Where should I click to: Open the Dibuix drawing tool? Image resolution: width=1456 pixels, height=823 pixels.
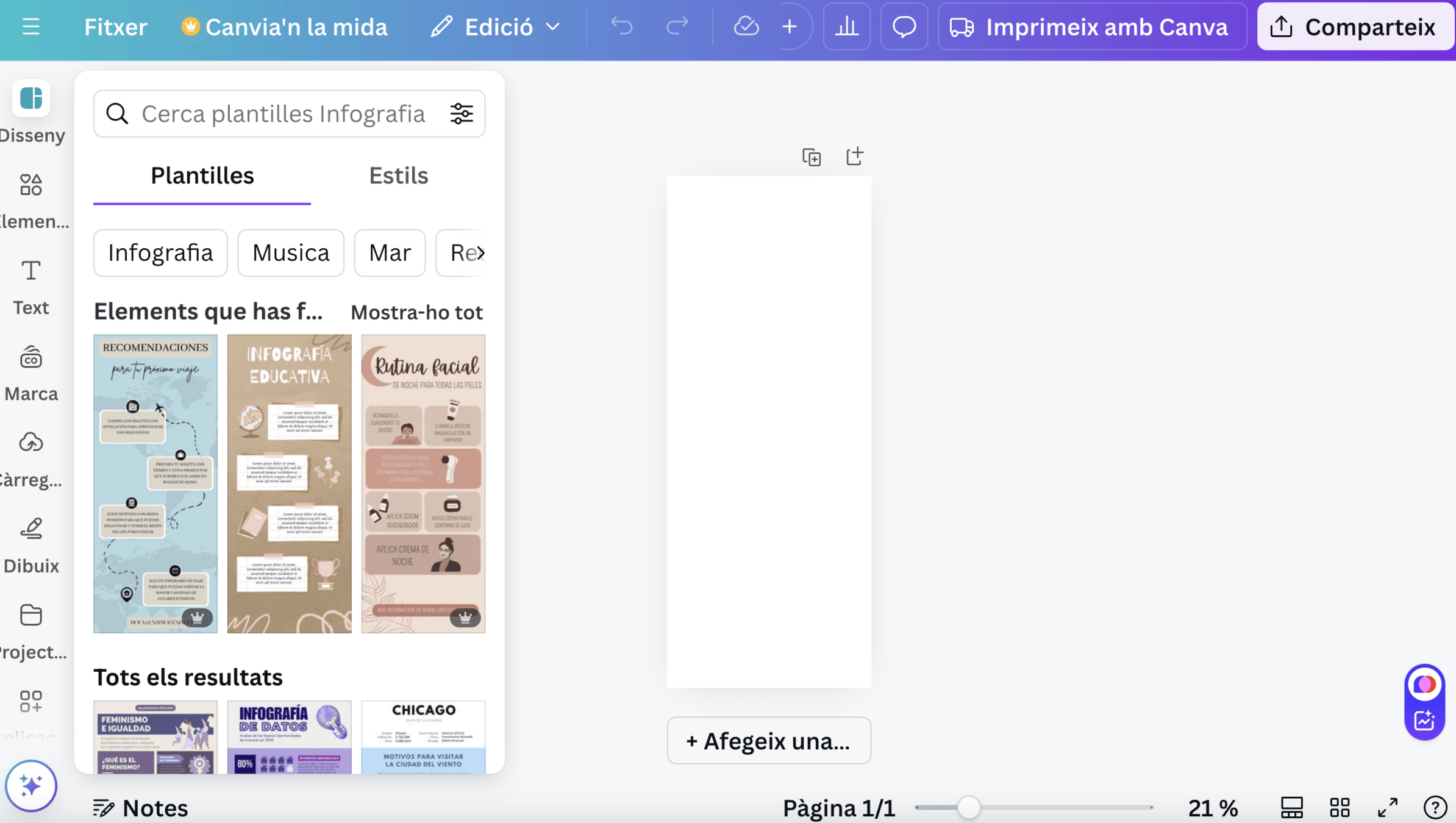[31, 543]
